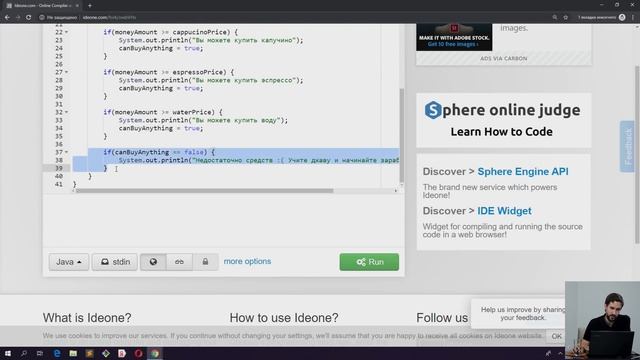The image size is (640, 360).
Task: Collapse code fold at line 27
Action: pyautogui.click(x=67, y=72)
